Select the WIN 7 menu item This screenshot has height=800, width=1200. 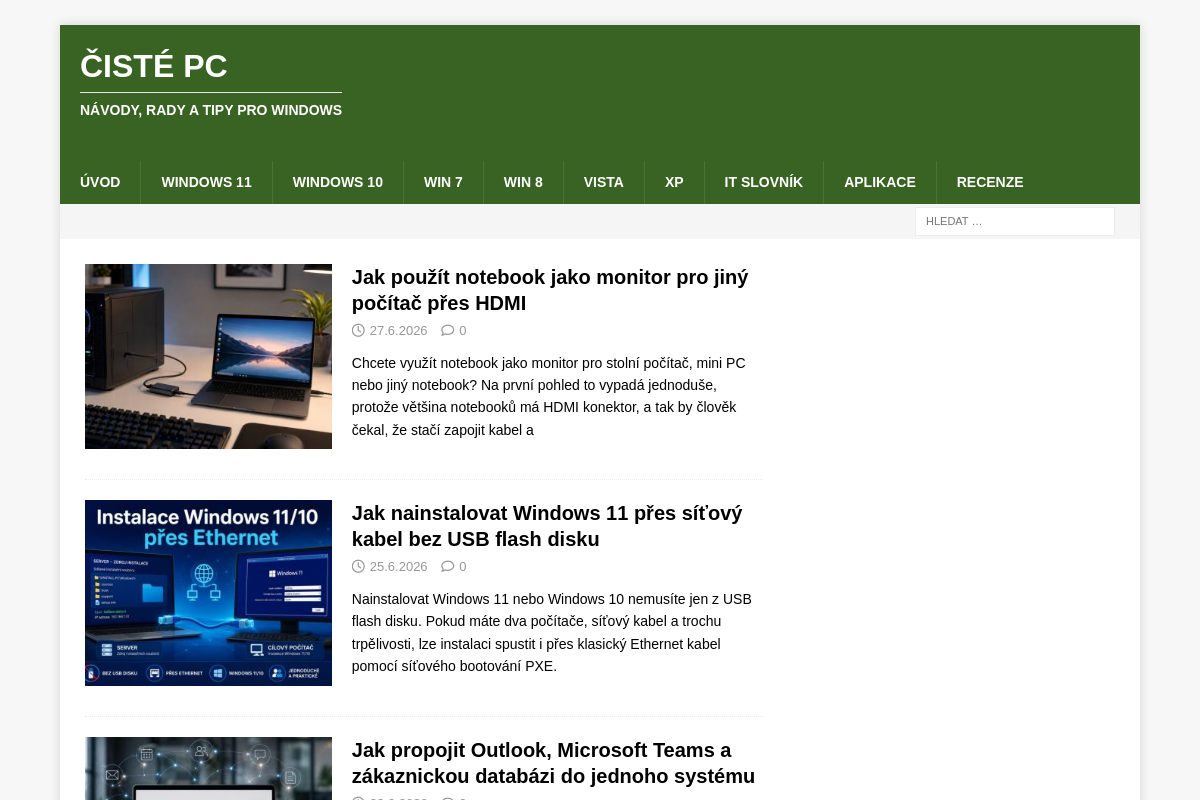click(443, 182)
